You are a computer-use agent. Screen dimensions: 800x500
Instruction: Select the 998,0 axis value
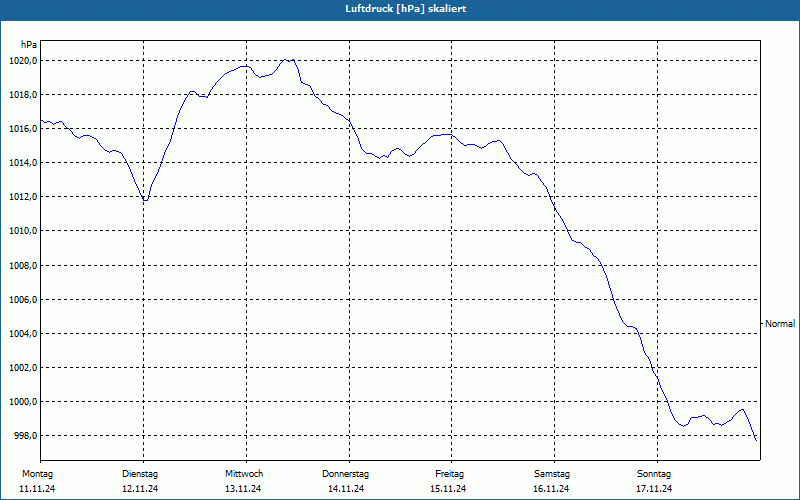click(25, 436)
